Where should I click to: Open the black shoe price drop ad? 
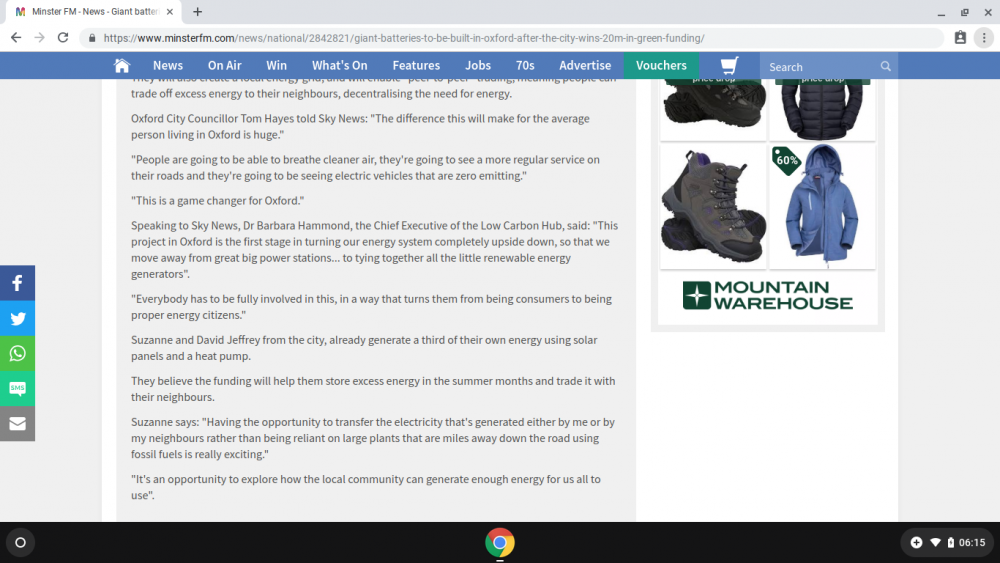[713, 108]
